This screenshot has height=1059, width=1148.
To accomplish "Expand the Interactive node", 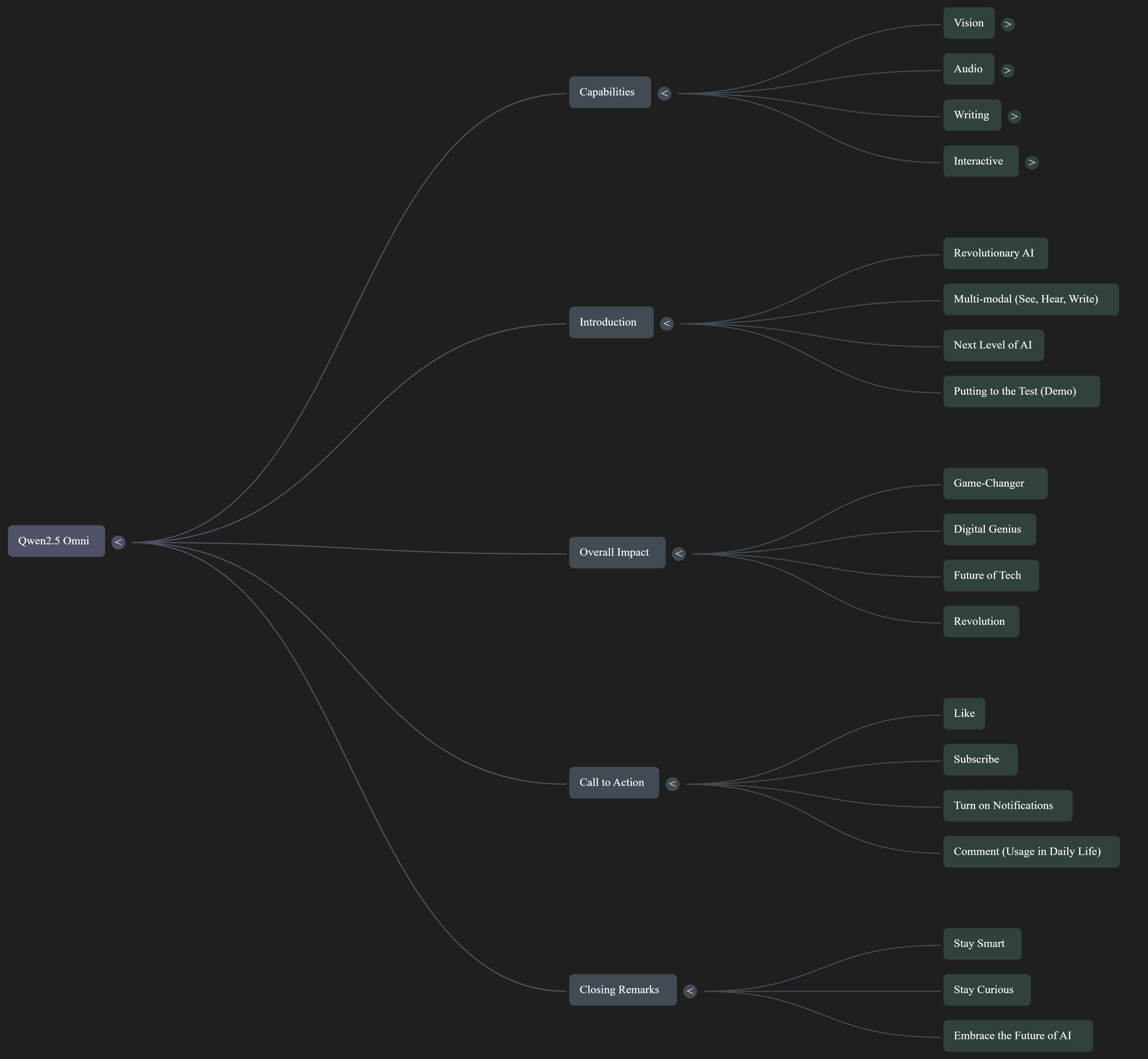I will pos(1032,162).
